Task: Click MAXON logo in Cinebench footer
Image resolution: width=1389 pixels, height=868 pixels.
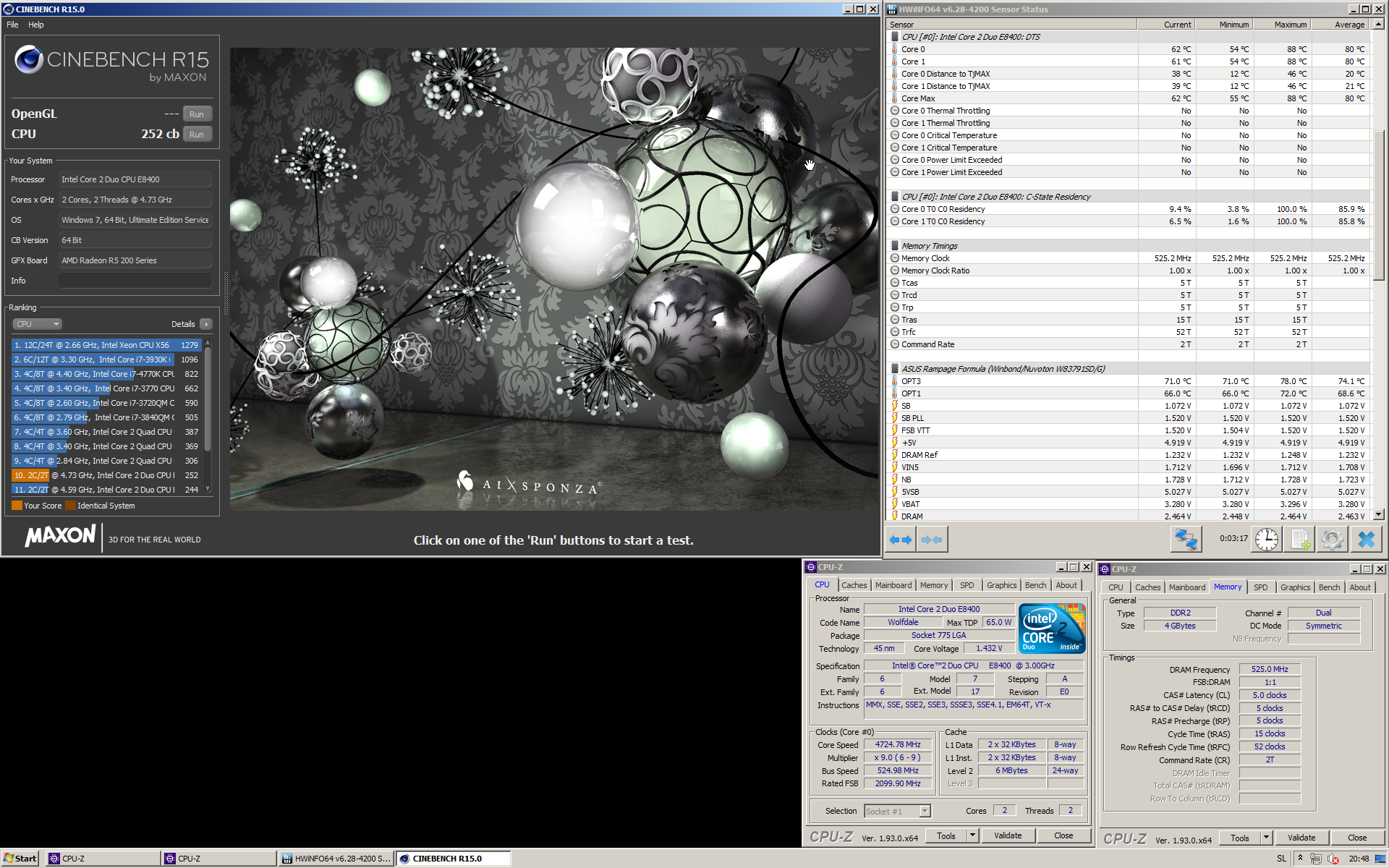Action: [60, 536]
